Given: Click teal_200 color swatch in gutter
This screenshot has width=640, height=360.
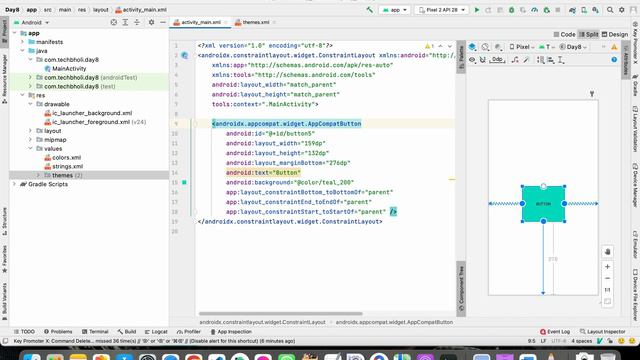Looking at the screenshot, I should [x=184, y=182].
